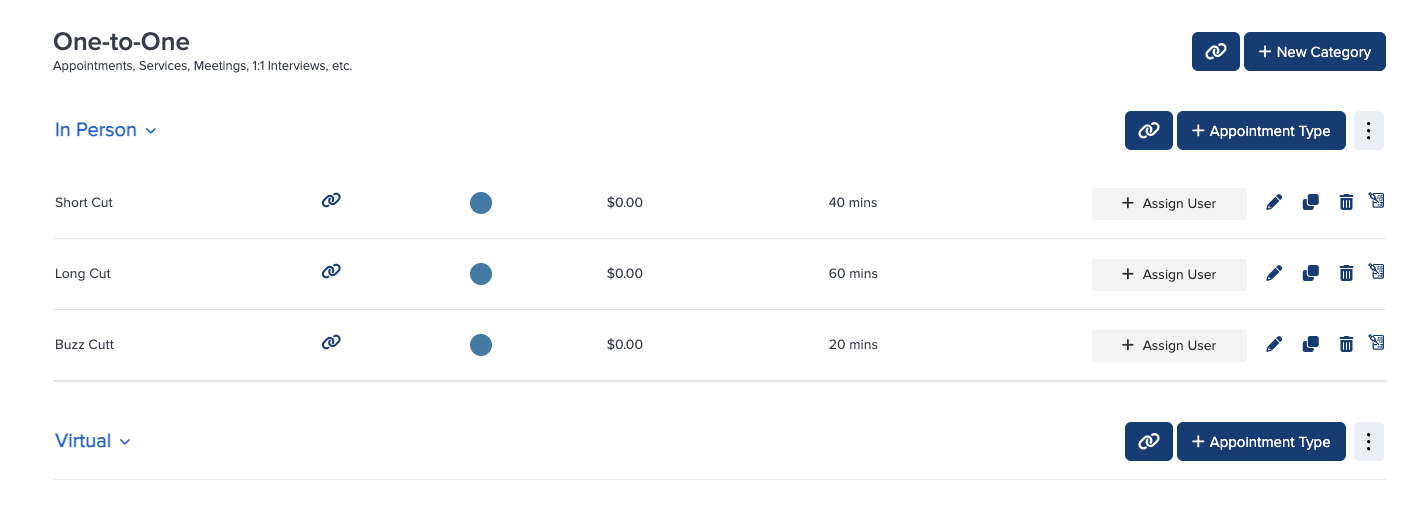Screen dimensions: 1414x516
Task: Delete the Buzz Cutt appointment type
Action: 1346,344
